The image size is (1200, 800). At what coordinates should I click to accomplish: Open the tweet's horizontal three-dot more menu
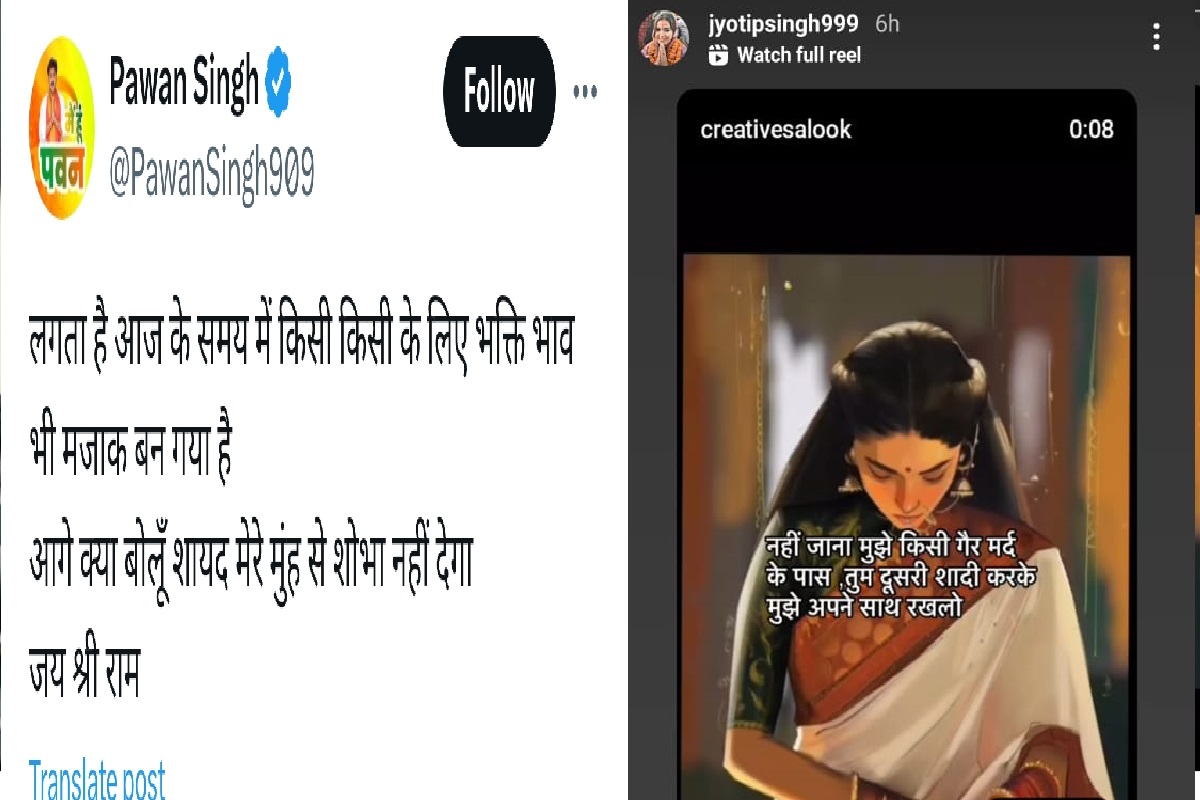(585, 92)
